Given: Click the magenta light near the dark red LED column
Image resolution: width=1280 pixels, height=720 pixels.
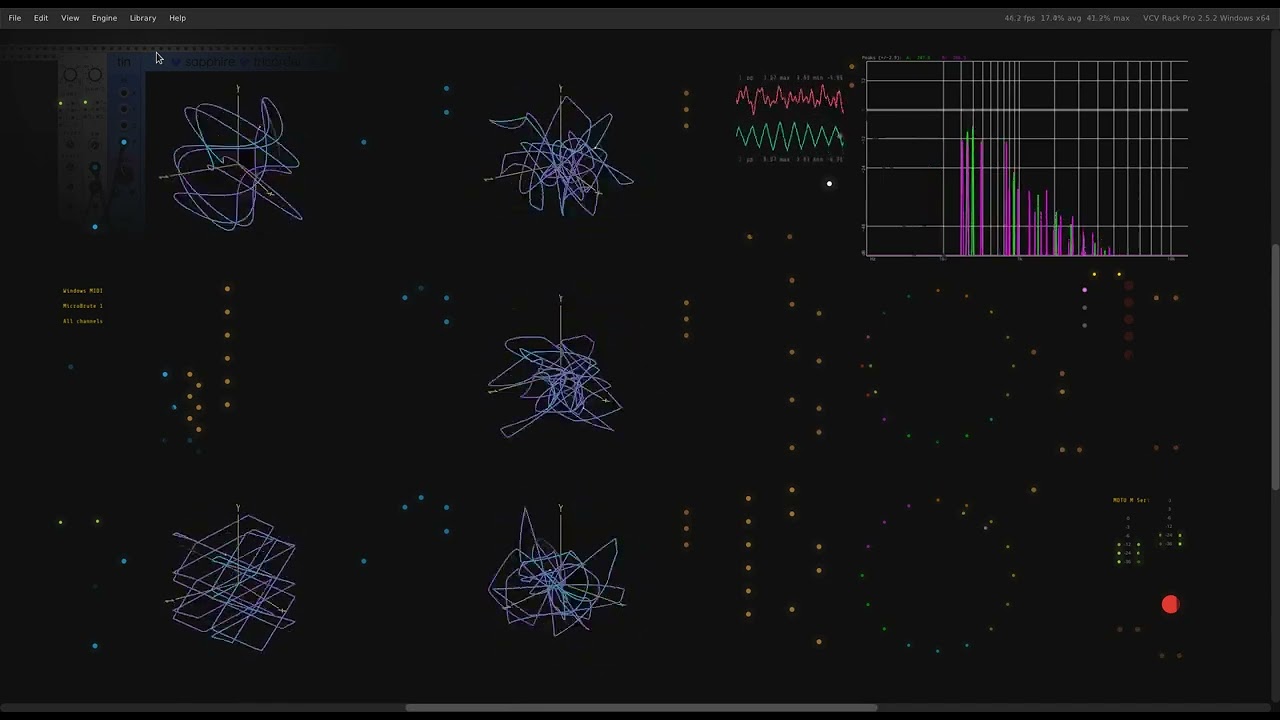Looking at the screenshot, I should (x=1084, y=290).
